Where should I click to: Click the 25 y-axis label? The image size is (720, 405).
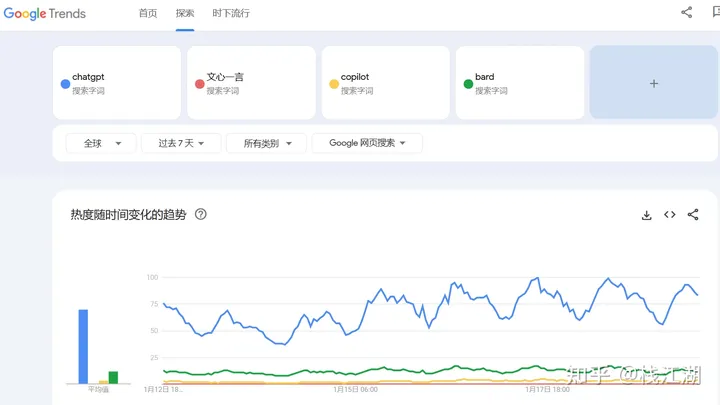pyautogui.click(x=154, y=357)
